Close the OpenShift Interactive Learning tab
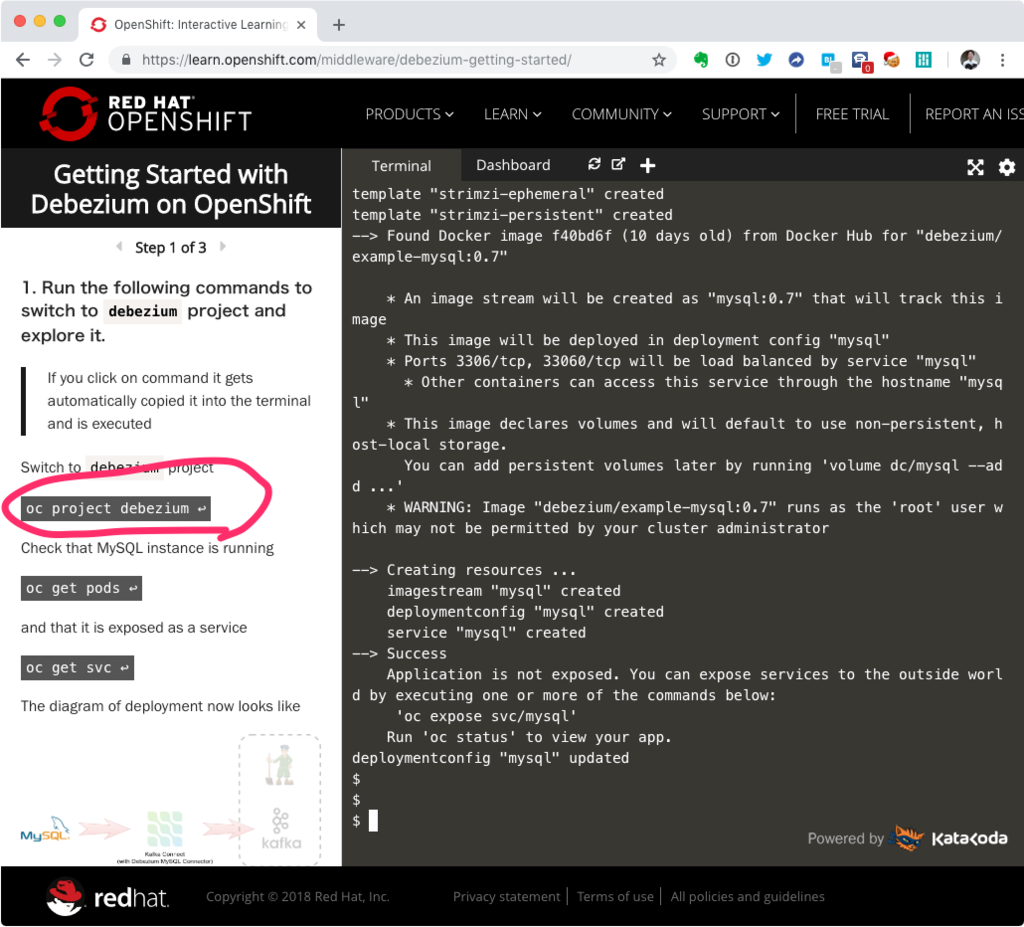Screen dimensions: 1024x927 pyautogui.click(x=301, y=25)
